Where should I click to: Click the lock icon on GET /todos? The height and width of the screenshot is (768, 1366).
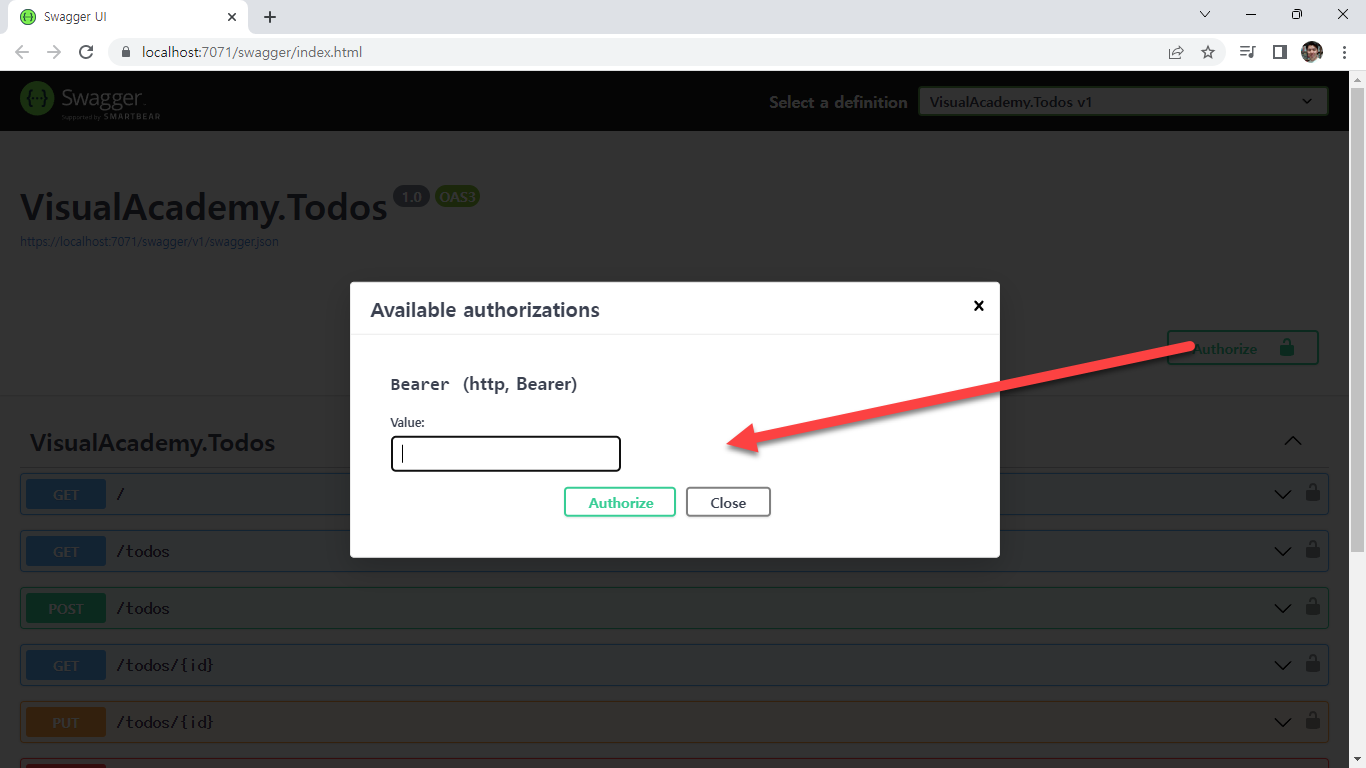click(x=1312, y=551)
